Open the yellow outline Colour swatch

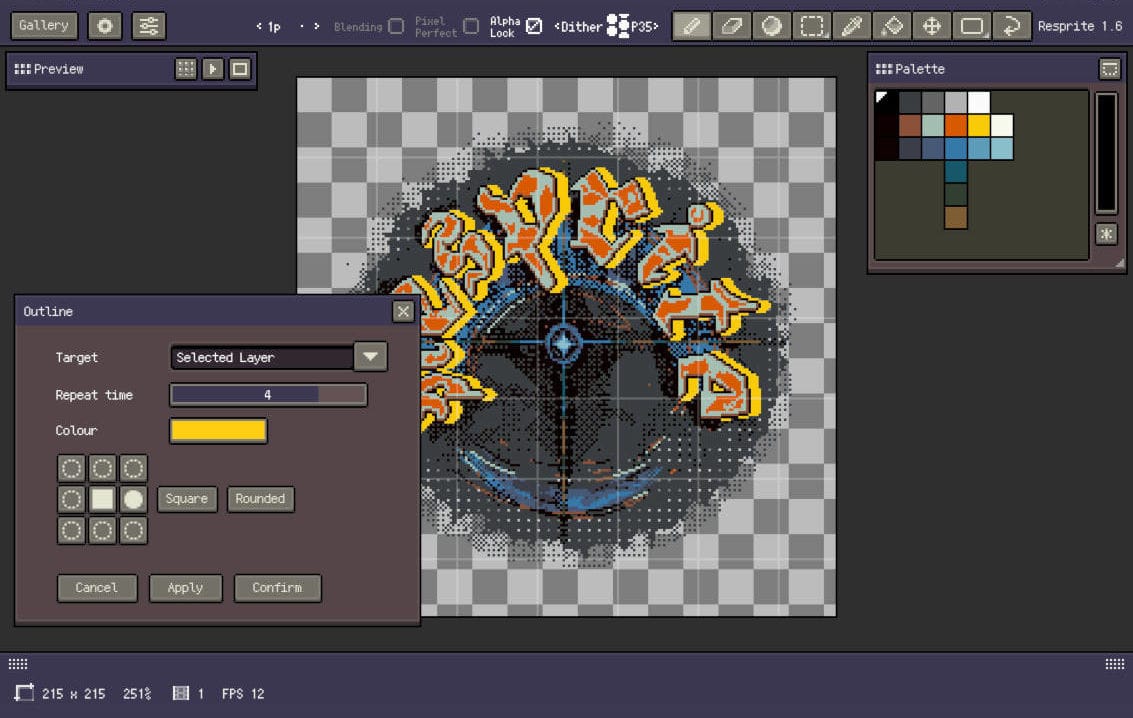tap(218, 431)
